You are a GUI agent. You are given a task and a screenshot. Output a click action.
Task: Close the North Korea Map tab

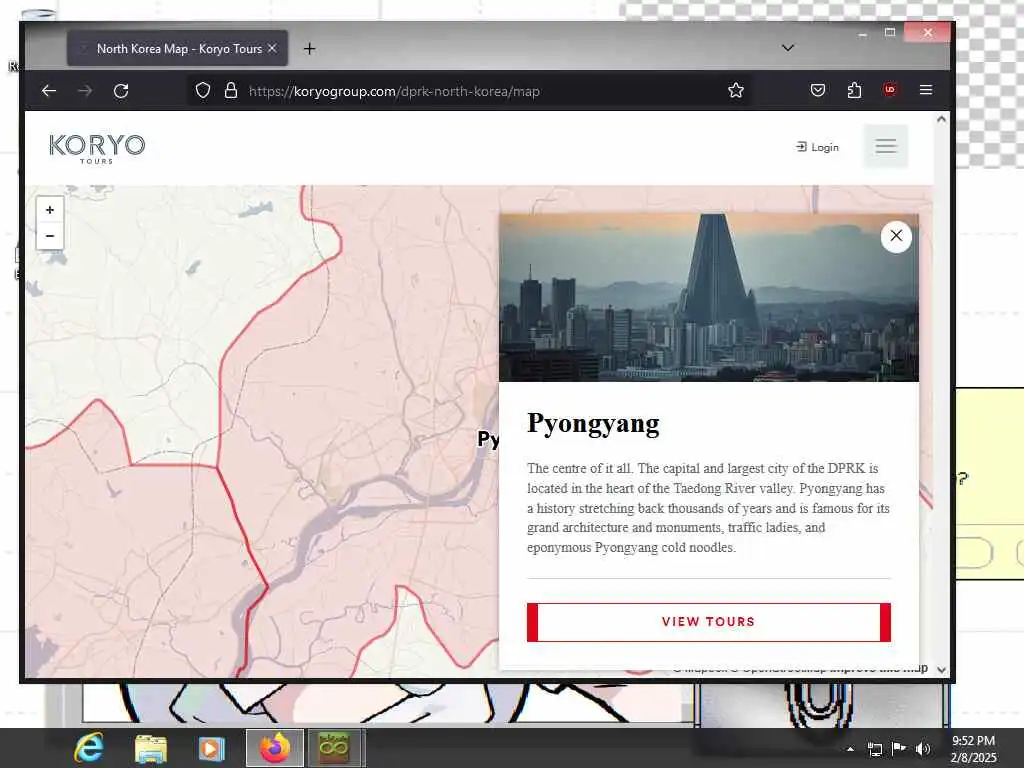272,48
